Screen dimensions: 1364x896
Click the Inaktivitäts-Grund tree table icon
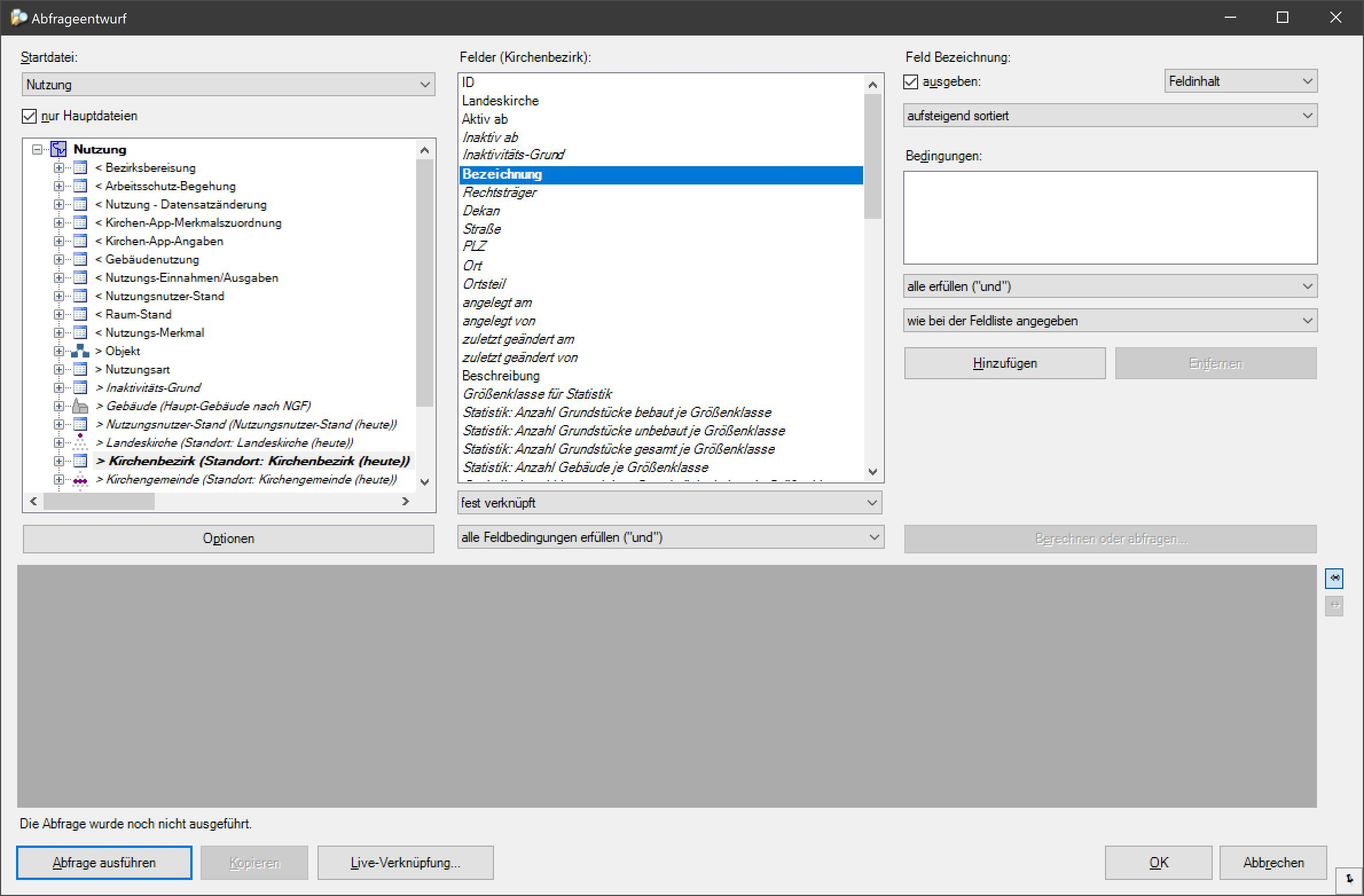pyautogui.click(x=80, y=388)
